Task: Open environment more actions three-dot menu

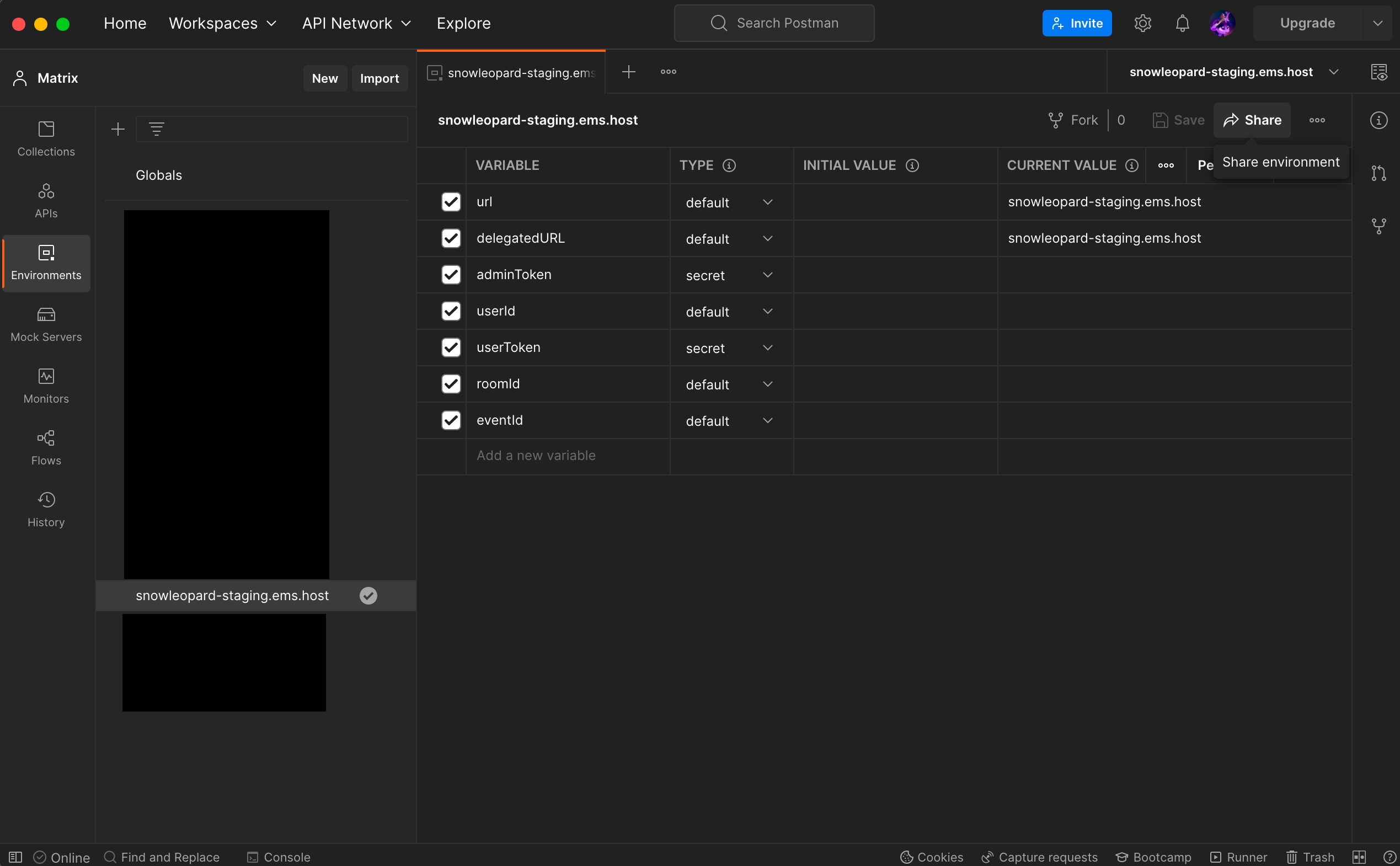Action: click(1317, 120)
